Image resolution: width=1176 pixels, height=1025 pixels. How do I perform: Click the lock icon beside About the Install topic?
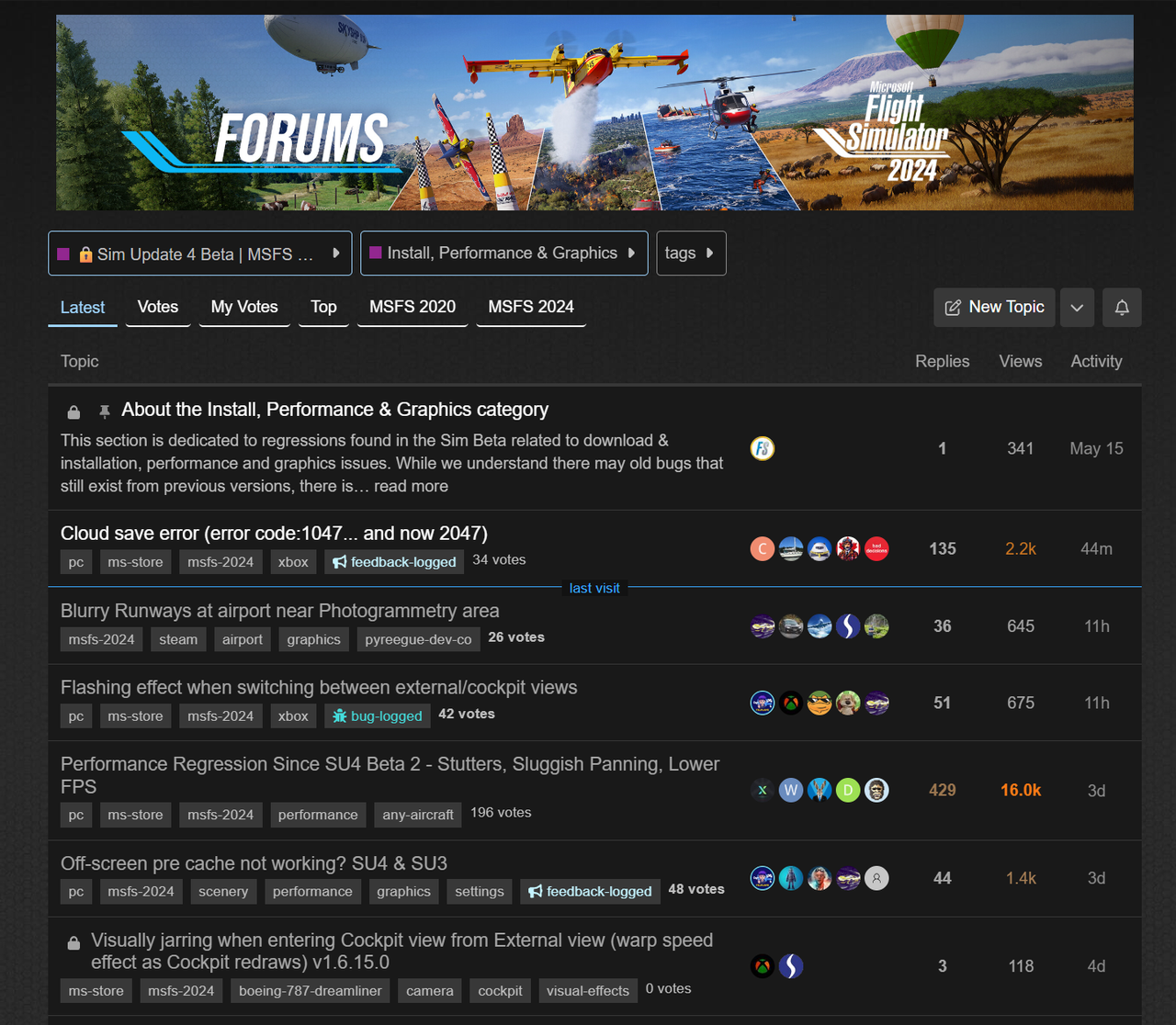coord(73,411)
